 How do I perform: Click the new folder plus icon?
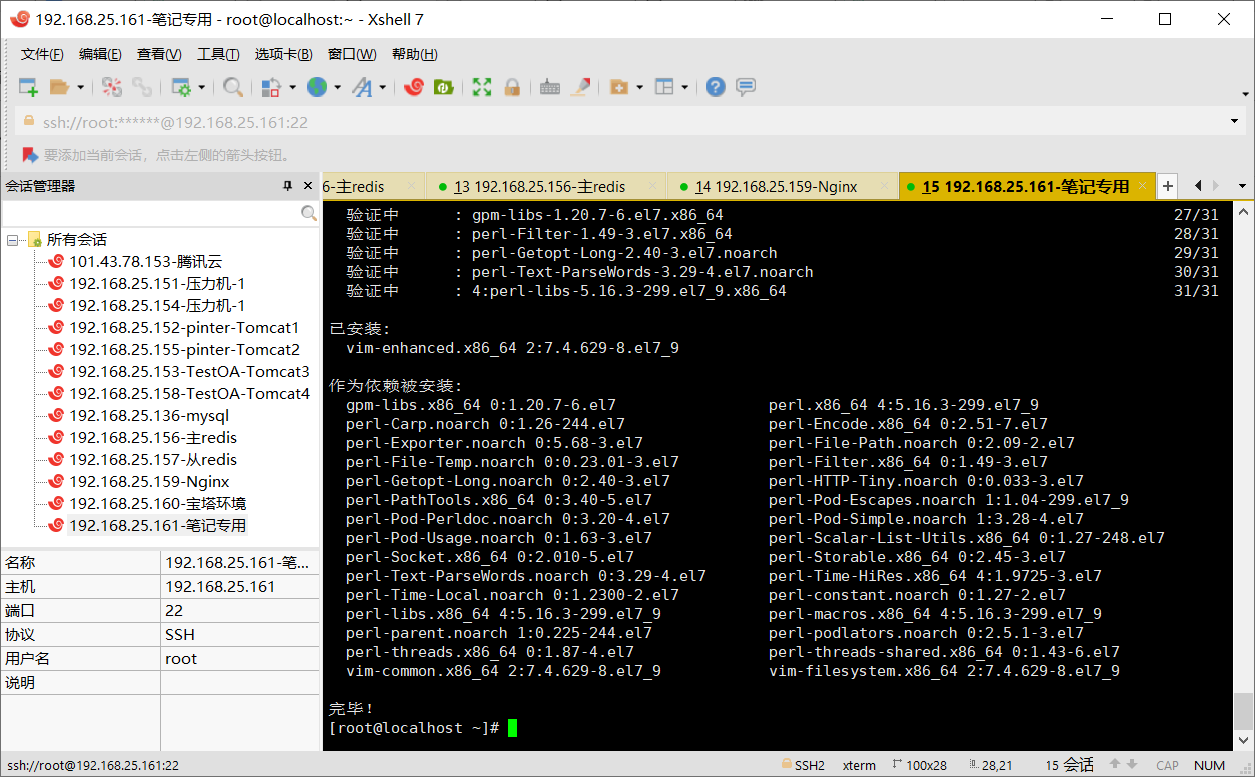(x=619, y=87)
